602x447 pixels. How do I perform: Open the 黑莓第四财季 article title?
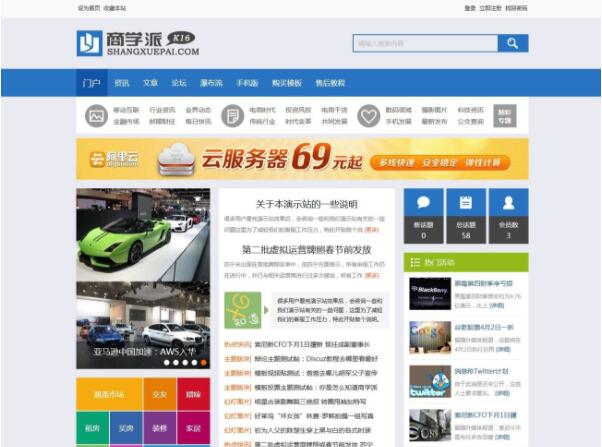(484, 283)
